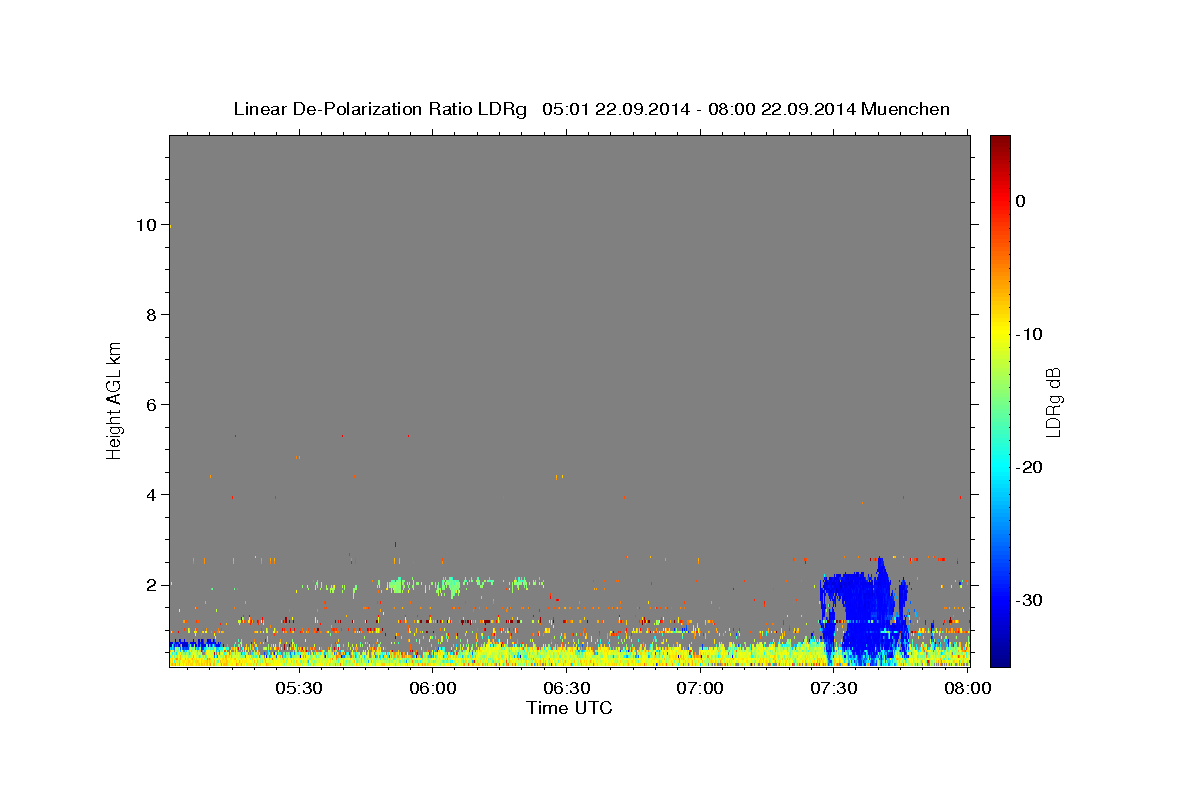
Task: Click the 05:30 time tick label
Action: pos(298,689)
